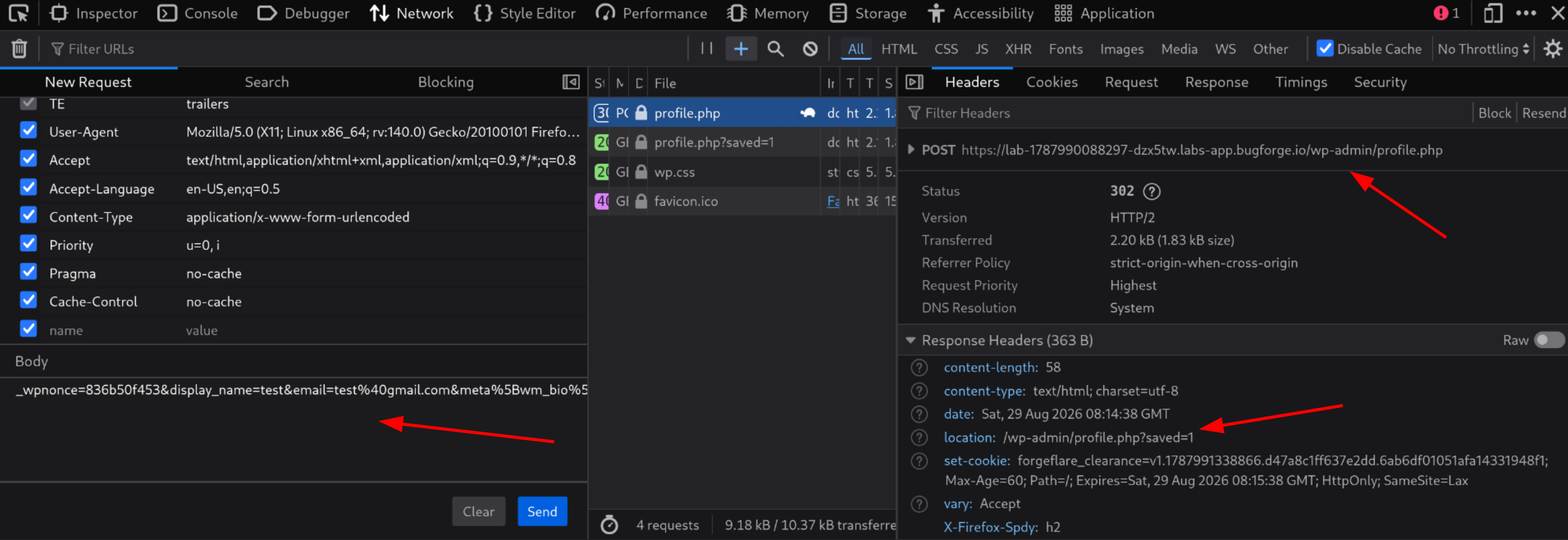Image resolution: width=1568 pixels, height=540 pixels.
Task: Open the Inspector panel
Action: (94, 13)
